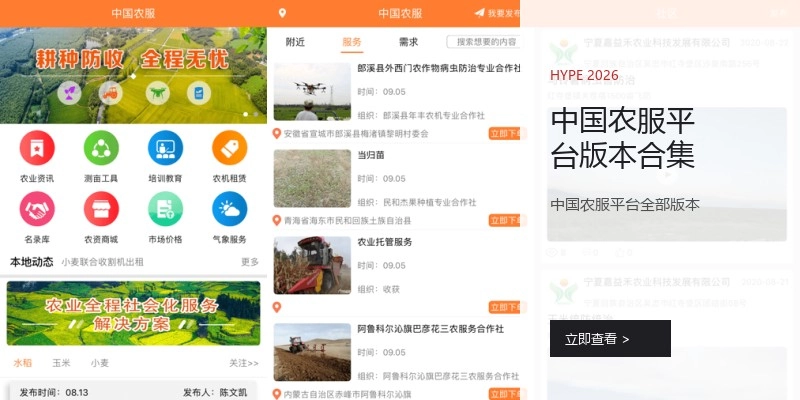Click 发布人：陈文凯 text
Screen dimensions: 800x400
click(x=215, y=392)
